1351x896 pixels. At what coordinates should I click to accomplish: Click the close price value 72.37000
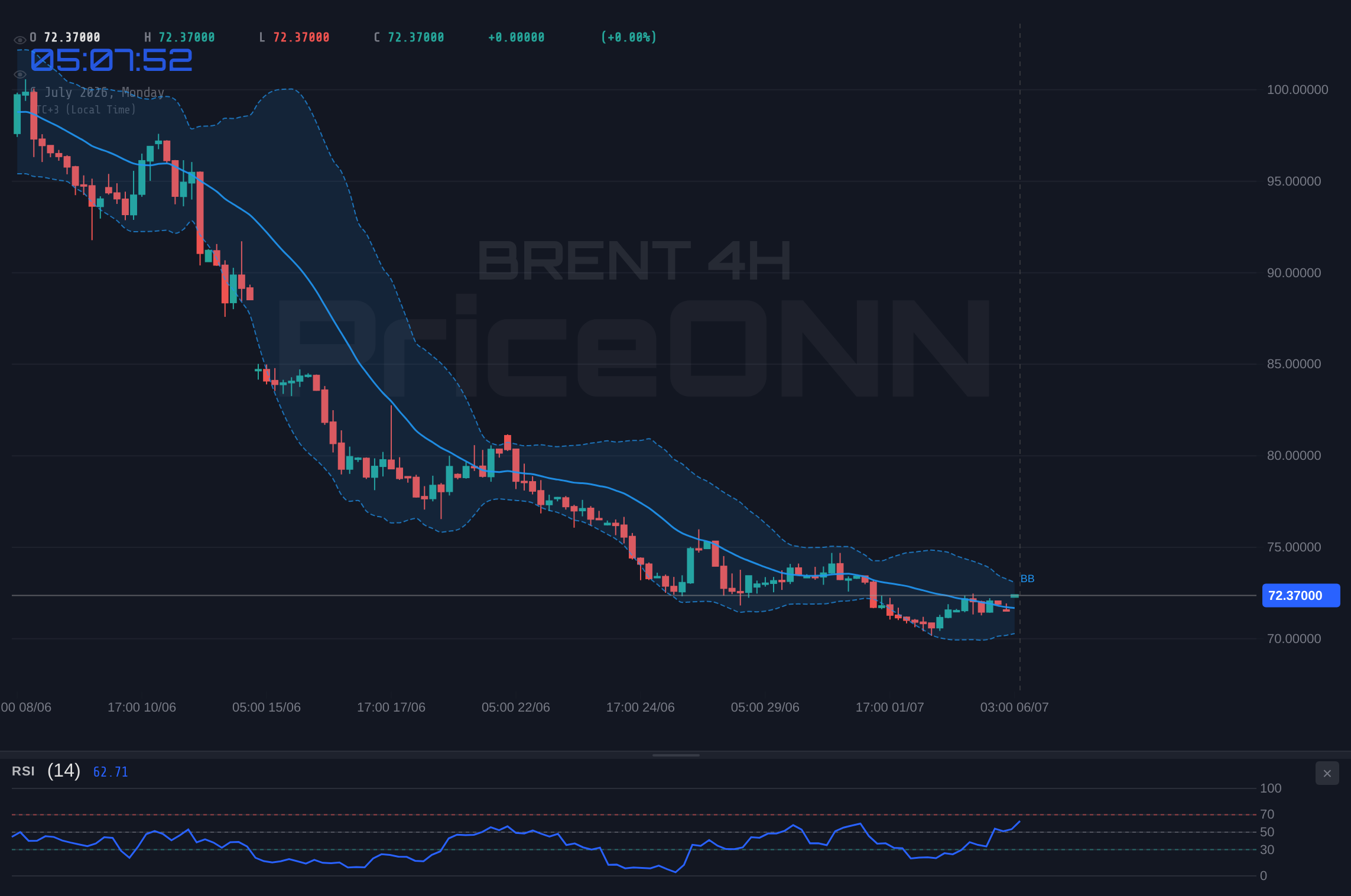pos(416,37)
